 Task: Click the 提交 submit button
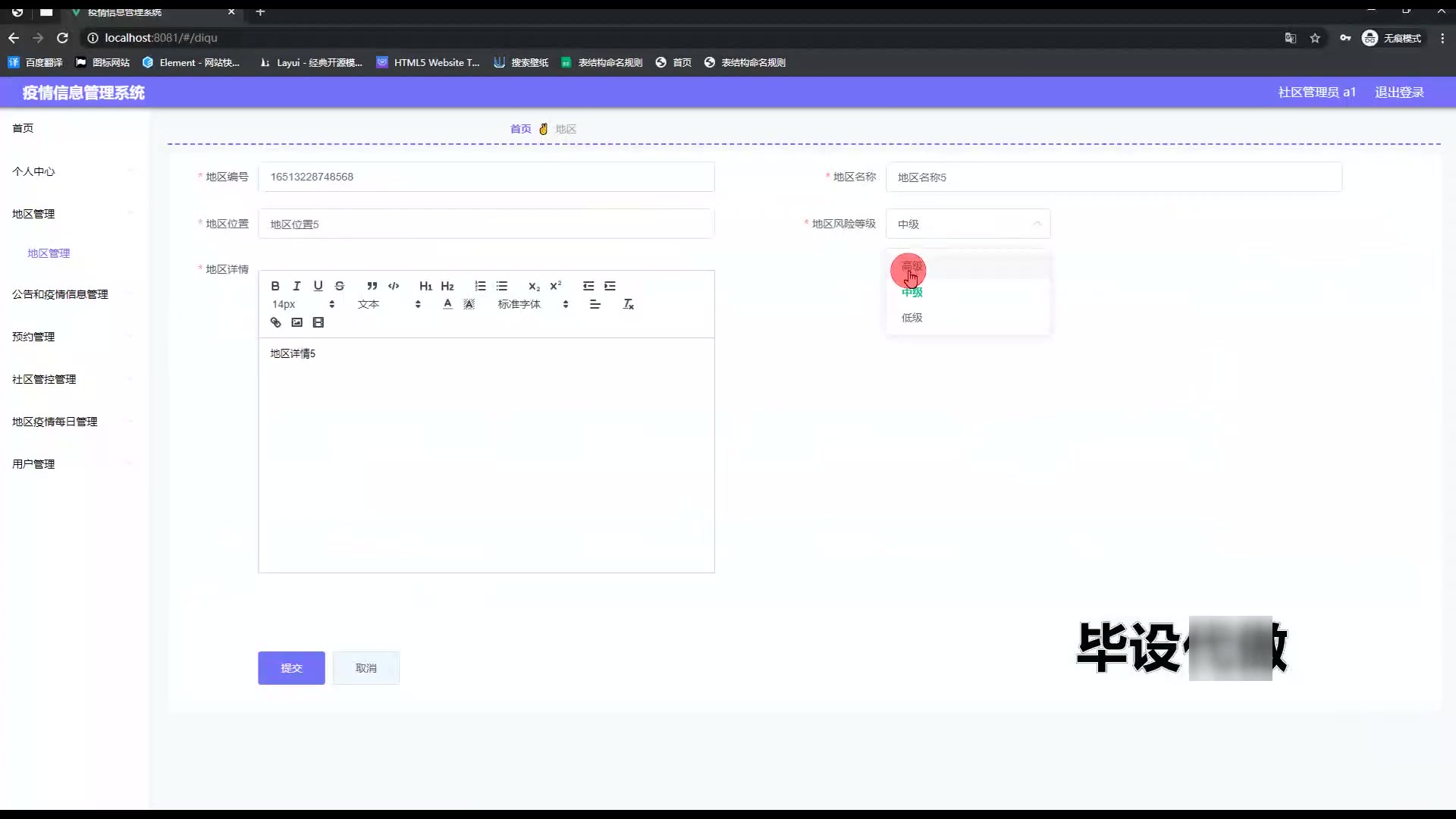click(x=291, y=668)
